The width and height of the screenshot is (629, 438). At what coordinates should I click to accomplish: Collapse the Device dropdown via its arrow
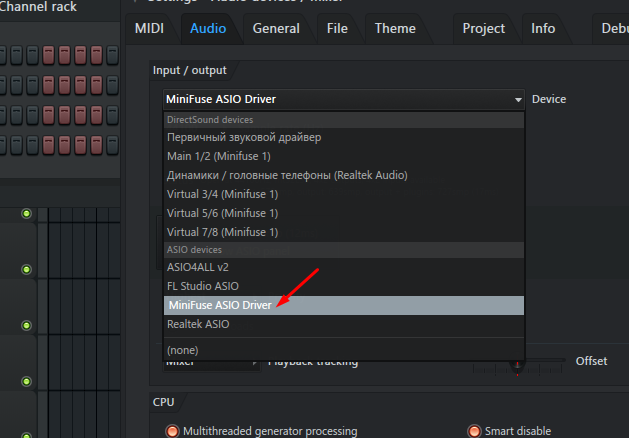click(518, 99)
